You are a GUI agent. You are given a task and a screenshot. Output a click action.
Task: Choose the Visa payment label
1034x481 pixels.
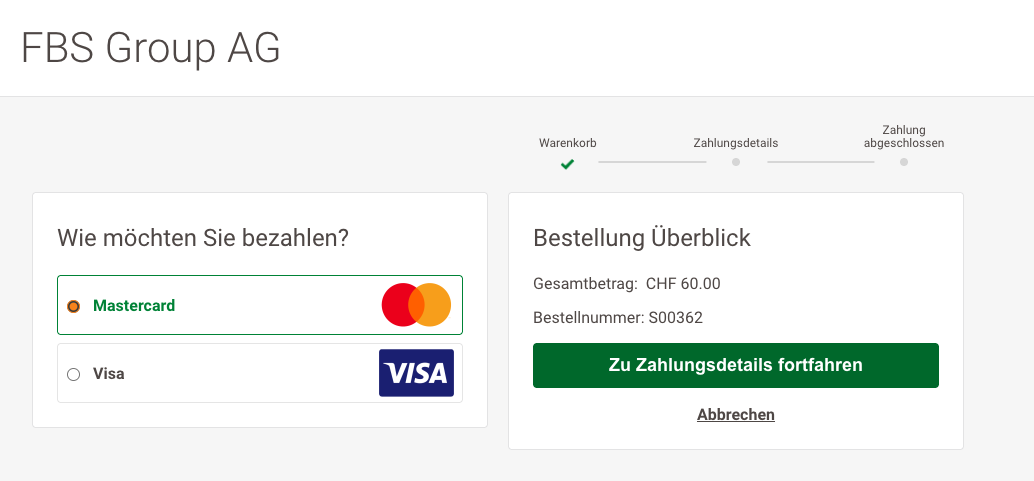(x=109, y=374)
